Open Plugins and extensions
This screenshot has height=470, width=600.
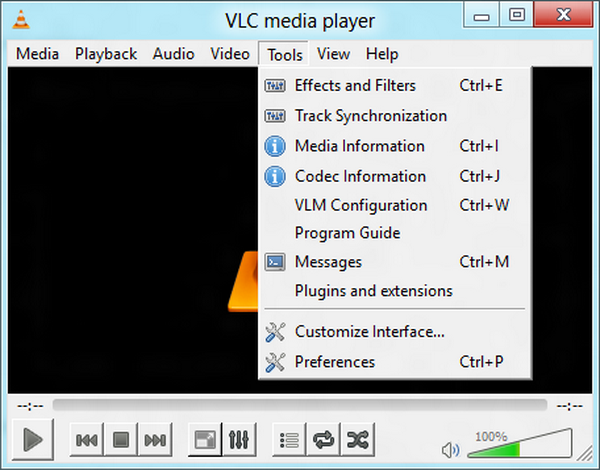(395, 291)
